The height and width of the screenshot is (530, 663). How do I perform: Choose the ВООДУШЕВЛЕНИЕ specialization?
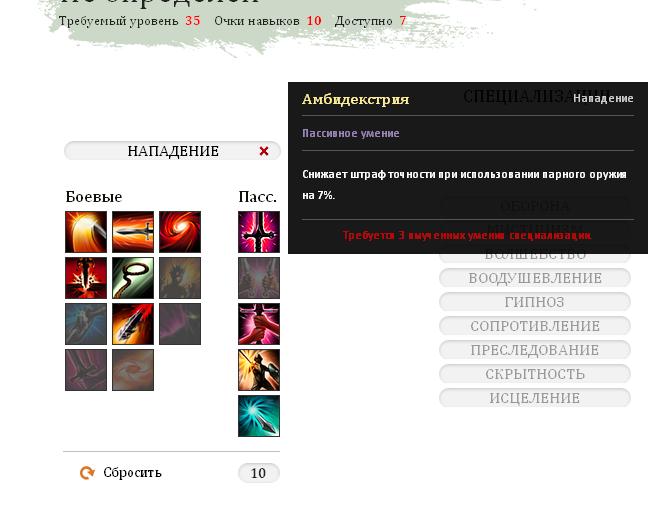[535, 278]
